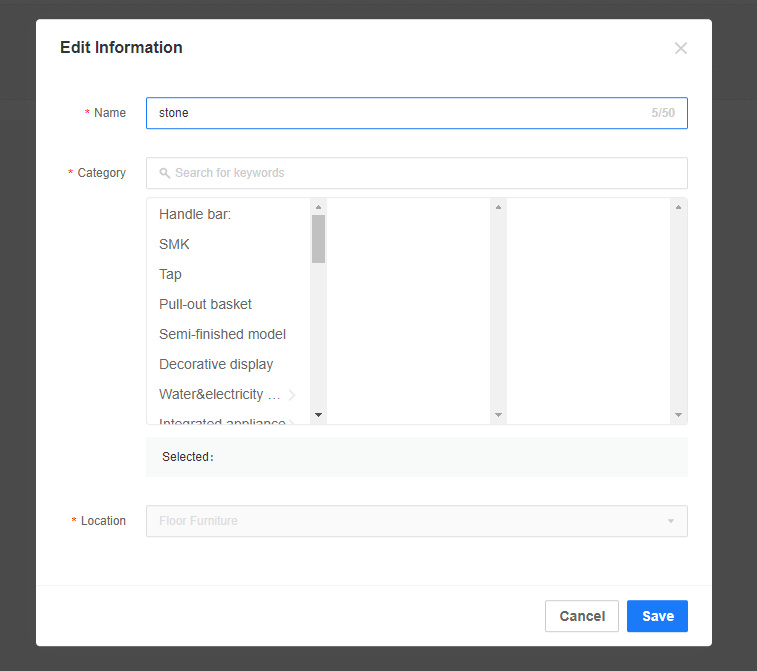Expand the Water&electricity category chevron
The image size is (757, 671).
pyautogui.click(x=292, y=395)
